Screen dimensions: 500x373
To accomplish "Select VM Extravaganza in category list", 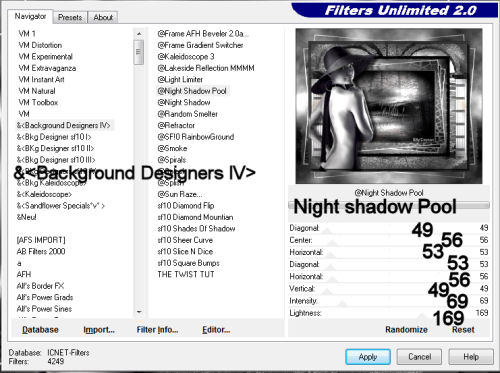I will (47, 68).
